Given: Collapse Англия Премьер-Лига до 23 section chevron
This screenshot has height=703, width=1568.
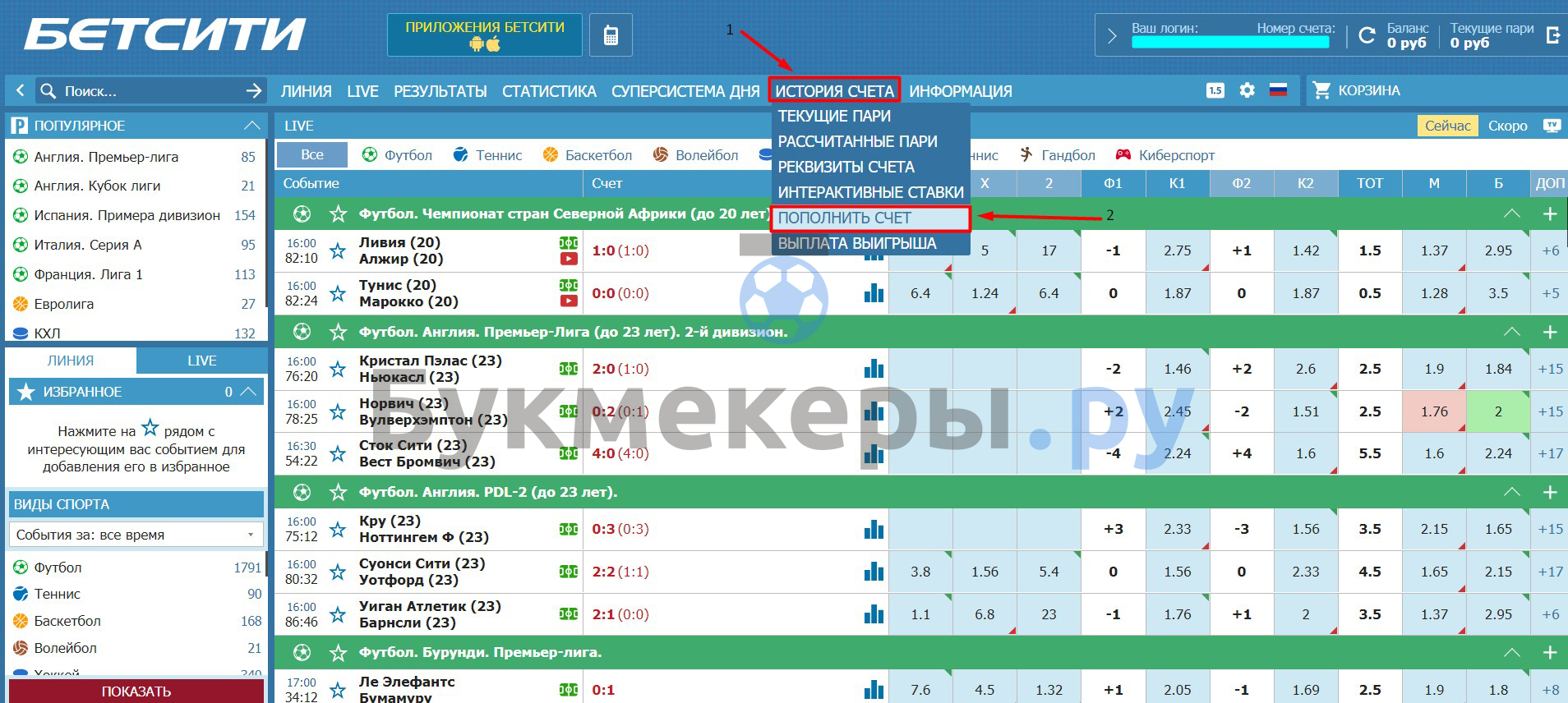Looking at the screenshot, I should click(x=1511, y=332).
